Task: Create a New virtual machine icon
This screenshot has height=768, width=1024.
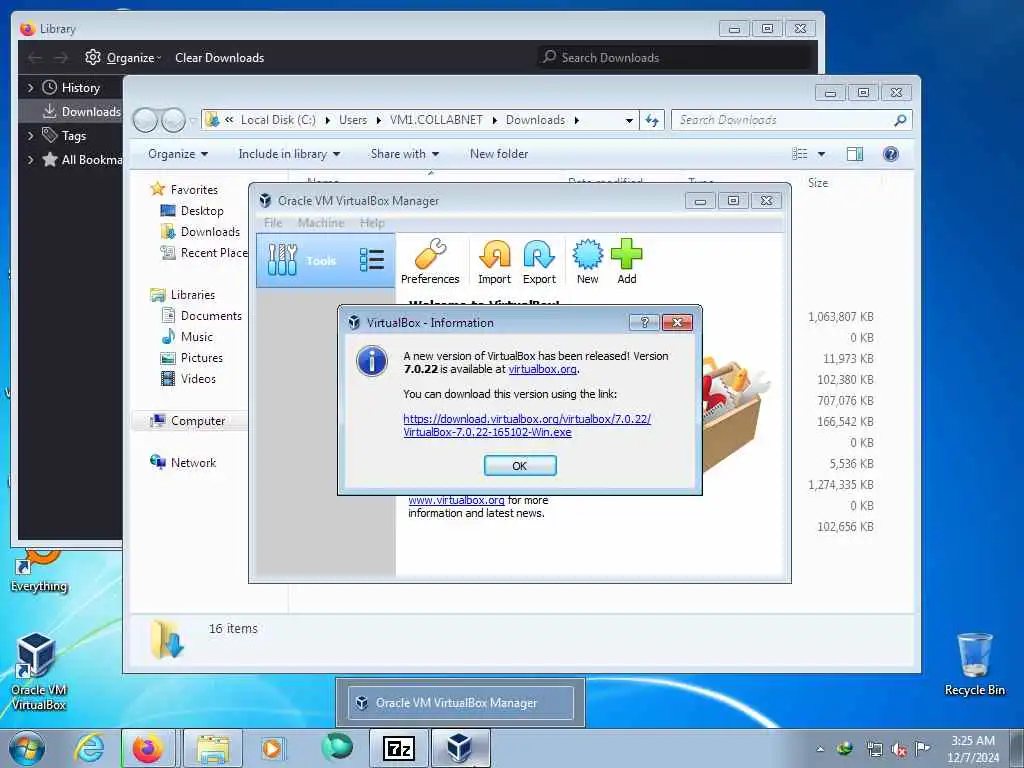Action: pyautogui.click(x=587, y=261)
